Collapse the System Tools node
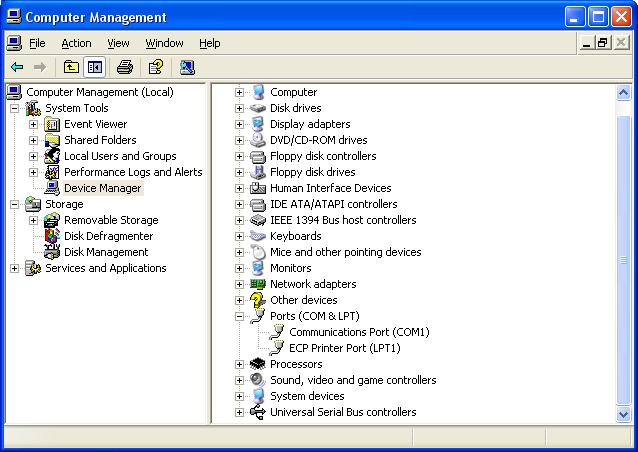638x452 pixels. (15, 108)
